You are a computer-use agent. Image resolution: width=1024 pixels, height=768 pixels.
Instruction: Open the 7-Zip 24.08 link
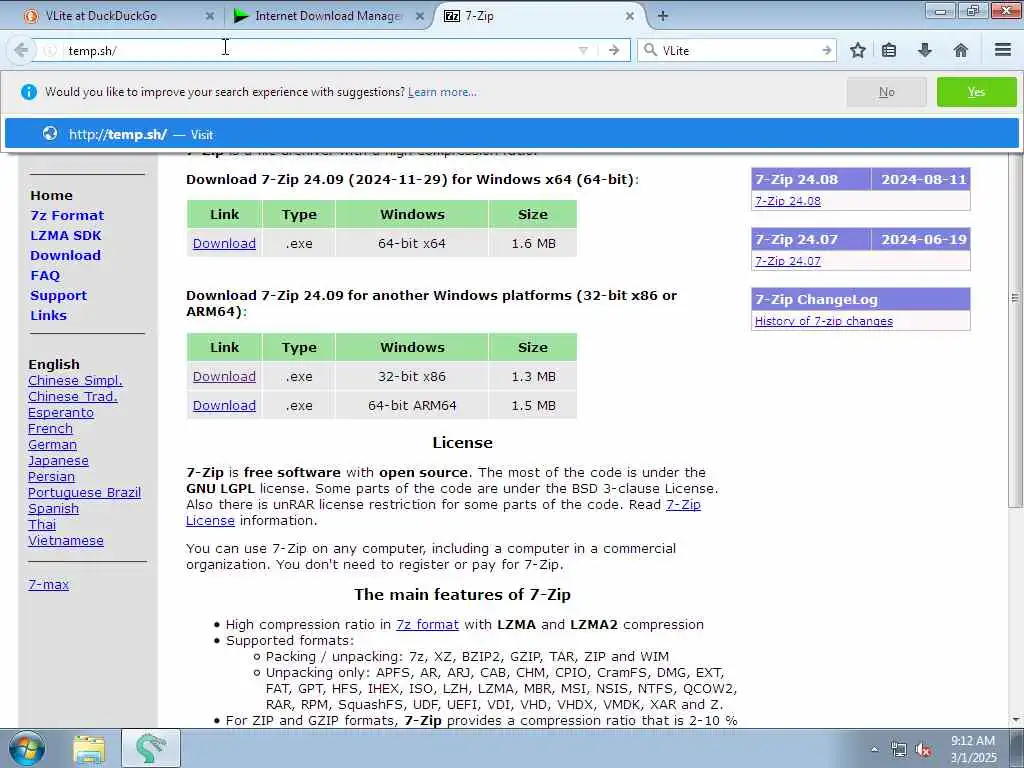[x=788, y=201]
